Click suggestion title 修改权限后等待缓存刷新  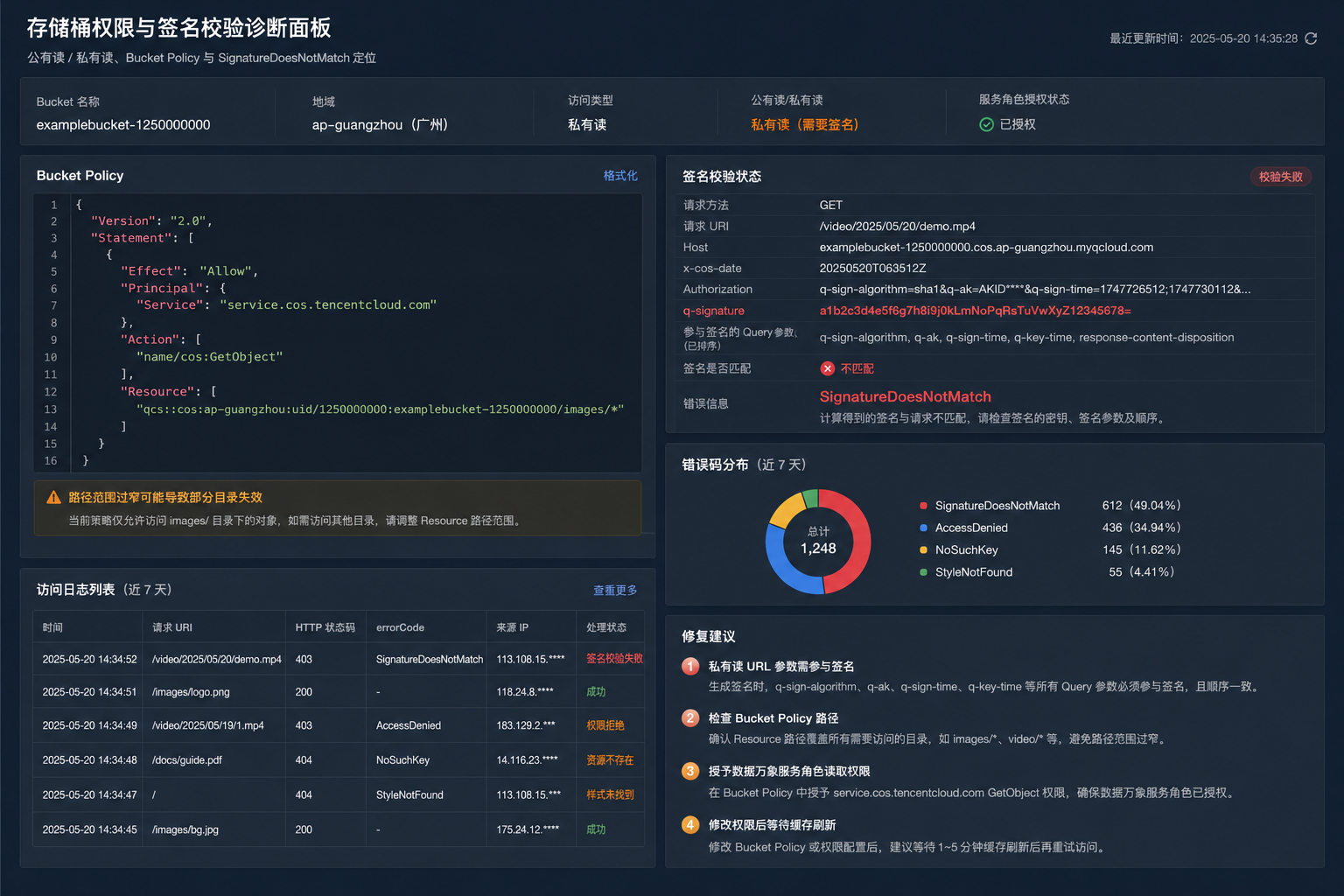coord(772,825)
